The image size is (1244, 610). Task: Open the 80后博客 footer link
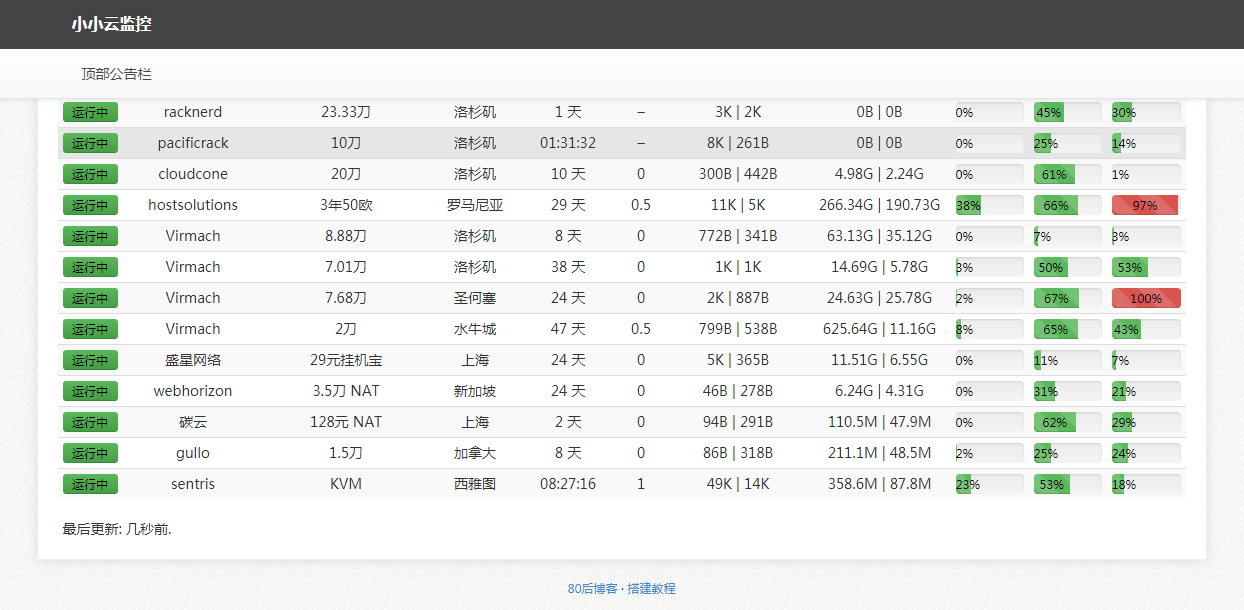592,588
